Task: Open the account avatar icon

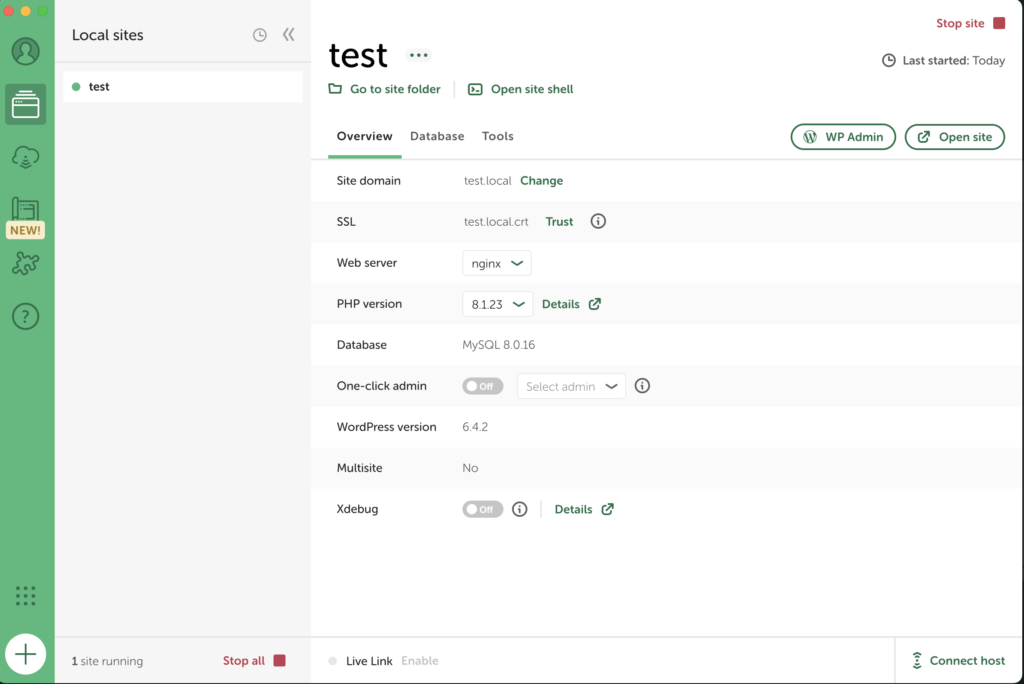Action: coord(25,52)
